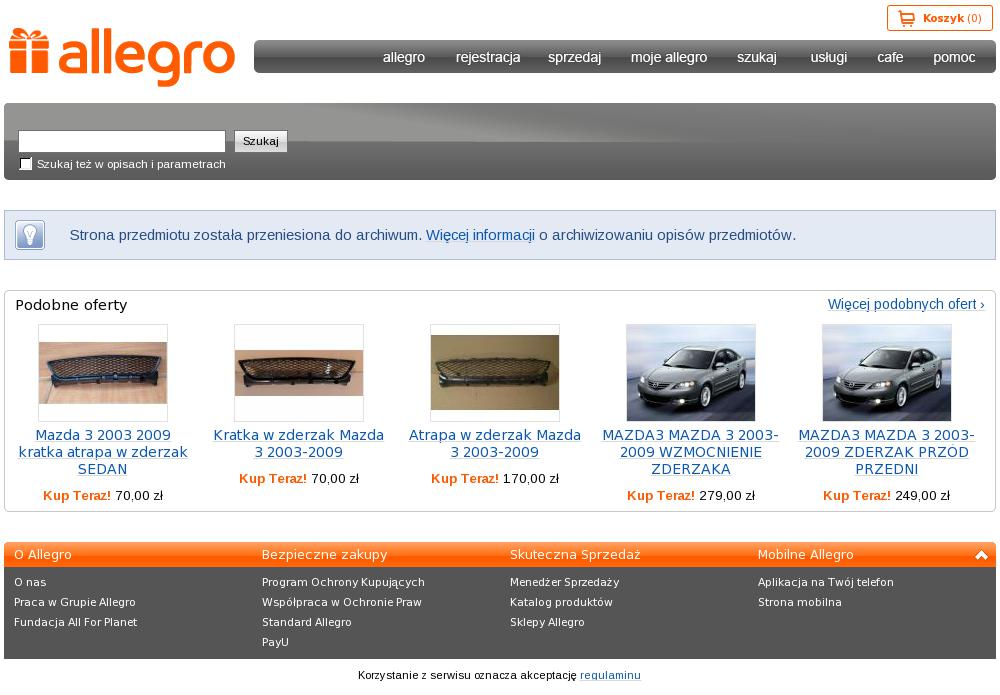Screen dimensions: 1000x695
Task: Open thumbnail of Mazda 3 kratka atrapa SEDAN
Action: click(x=103, y=372)
